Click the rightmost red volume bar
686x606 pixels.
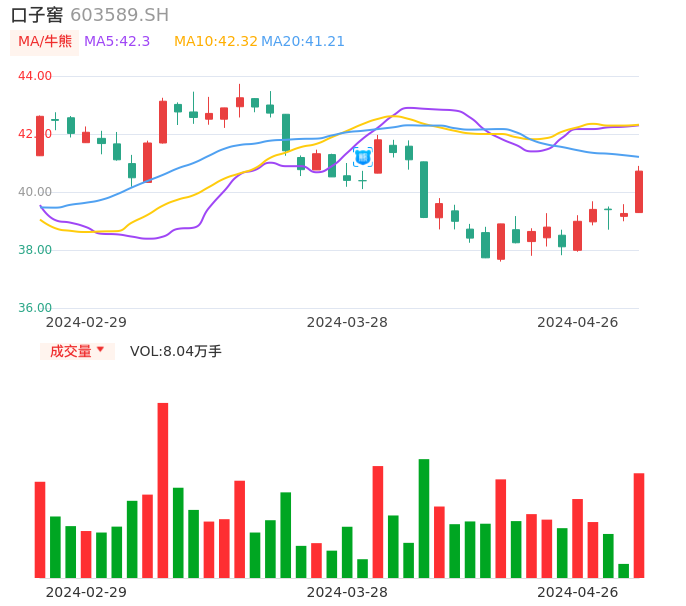click(639, 525)
